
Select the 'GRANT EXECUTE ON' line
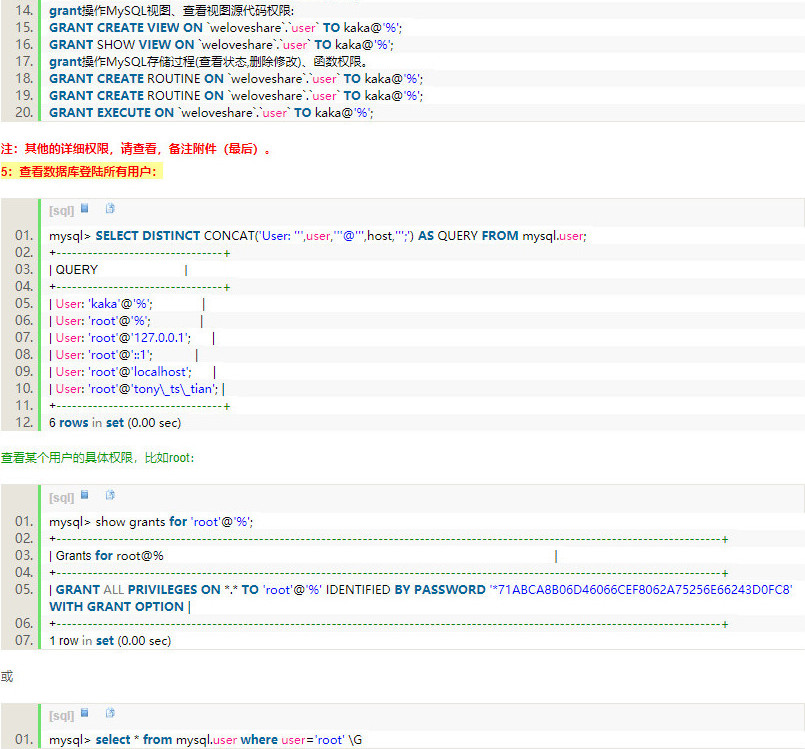point(211,112)
